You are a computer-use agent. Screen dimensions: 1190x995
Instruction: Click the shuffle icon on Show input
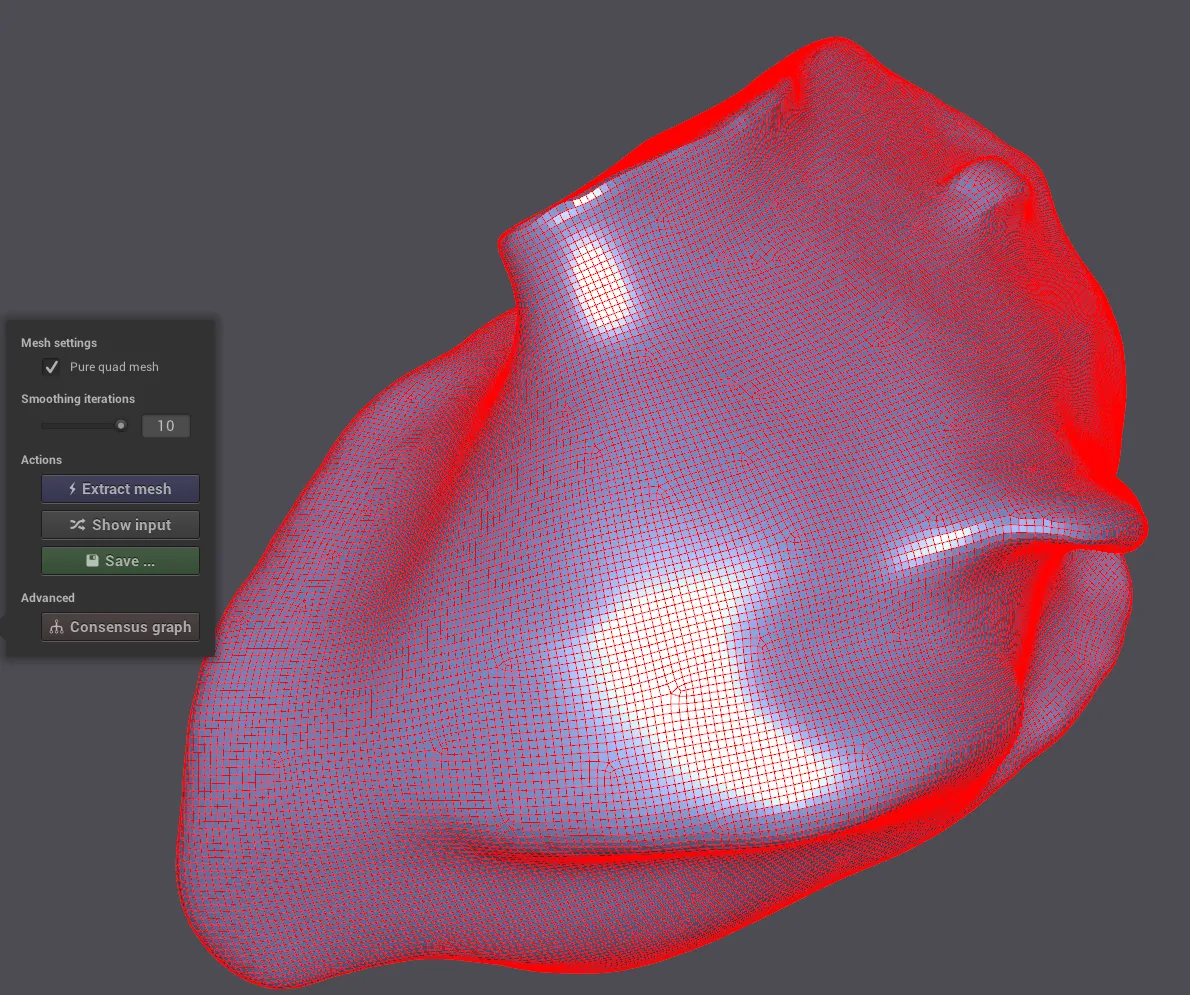[x=77, y=524]
